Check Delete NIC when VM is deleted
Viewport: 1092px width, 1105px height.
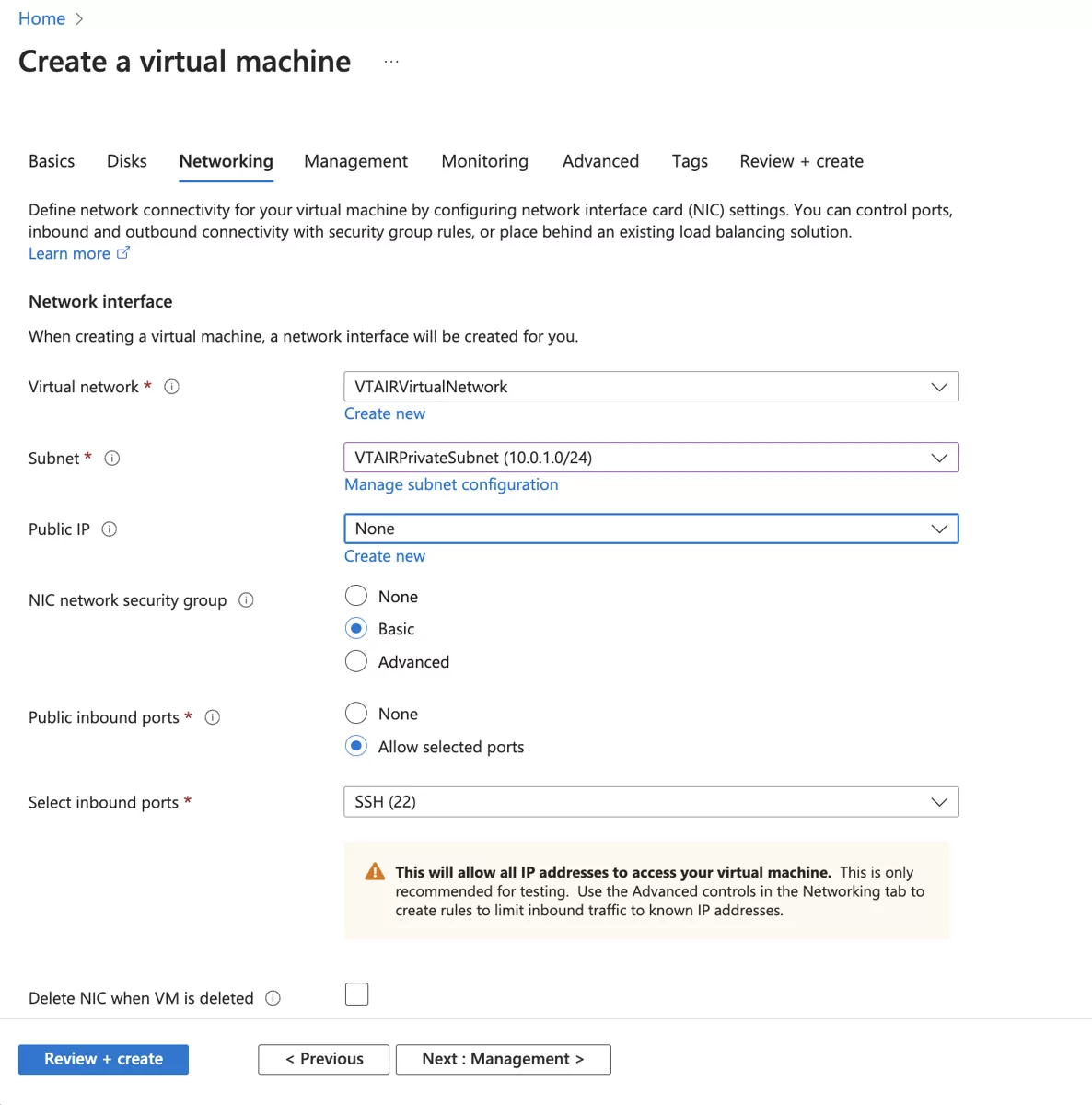coord(356,994)
